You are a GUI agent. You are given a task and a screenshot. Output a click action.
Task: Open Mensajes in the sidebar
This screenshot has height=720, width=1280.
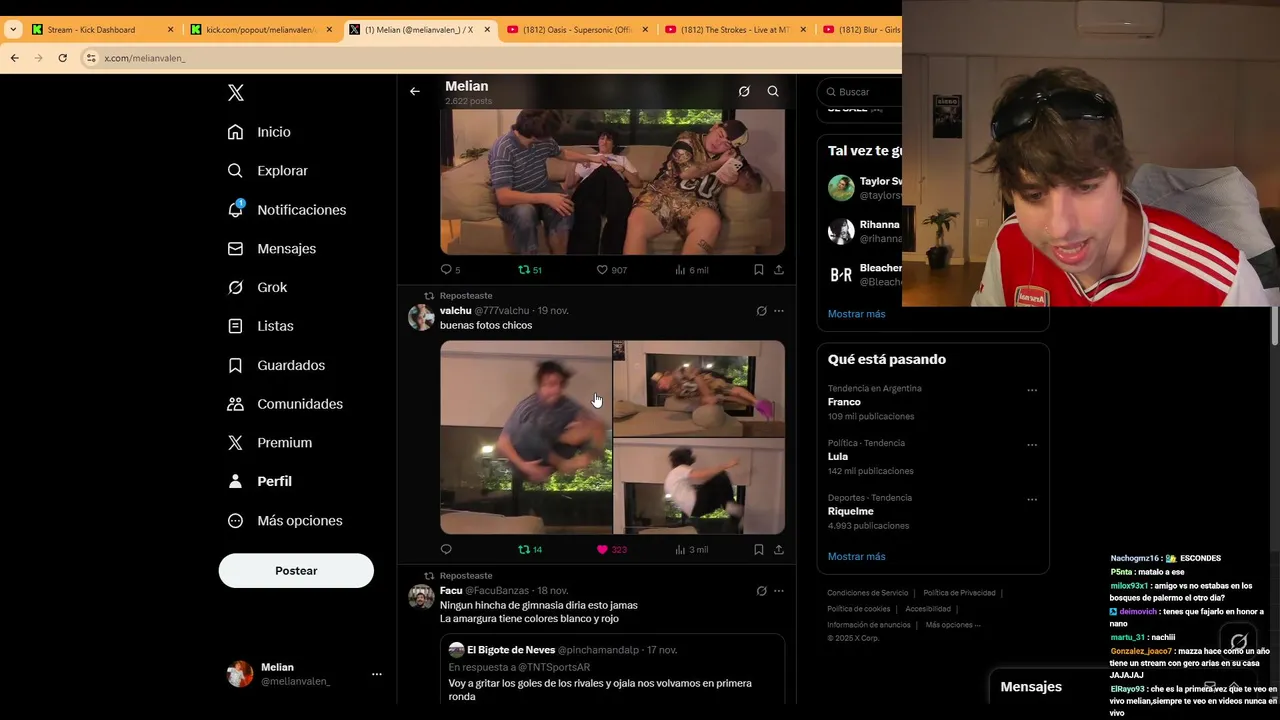point(271,249)
